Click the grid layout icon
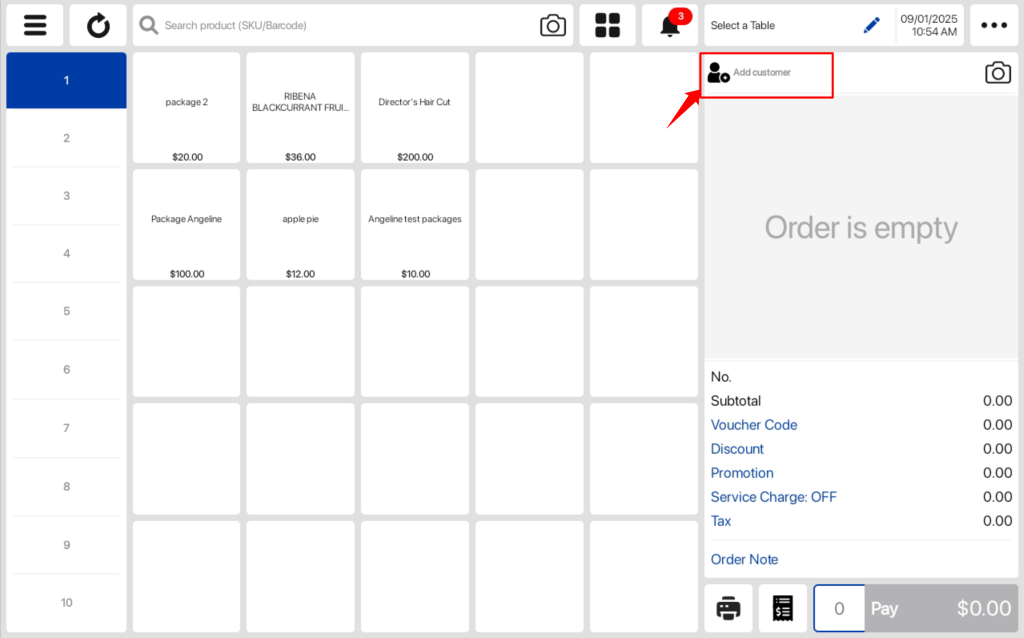 [607, 25]
